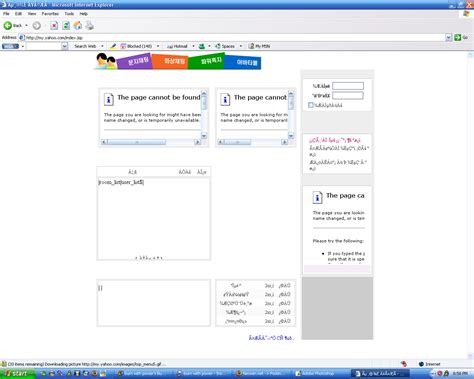This screenshot has width=474, height=379.
Task: Expand the MSN search box dropdown
Action: click(x=65, y=46)
